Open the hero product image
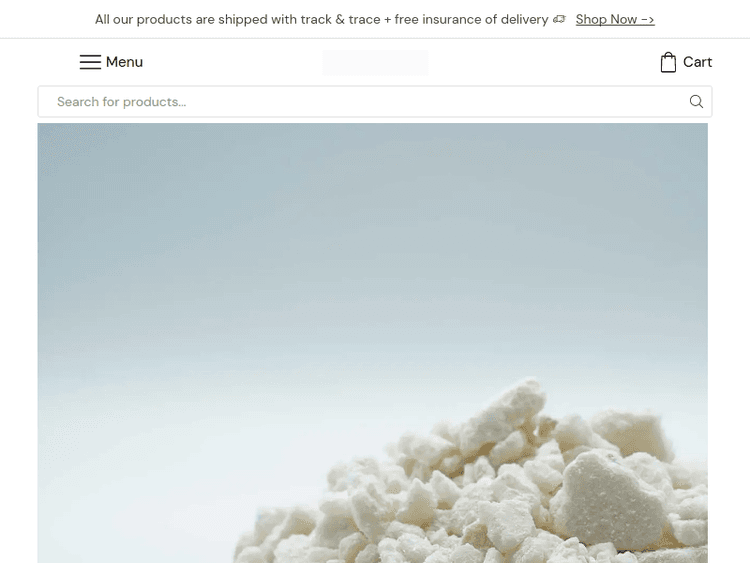The width and height of the screenshot is (750, 563). click(x=373, y=343)
